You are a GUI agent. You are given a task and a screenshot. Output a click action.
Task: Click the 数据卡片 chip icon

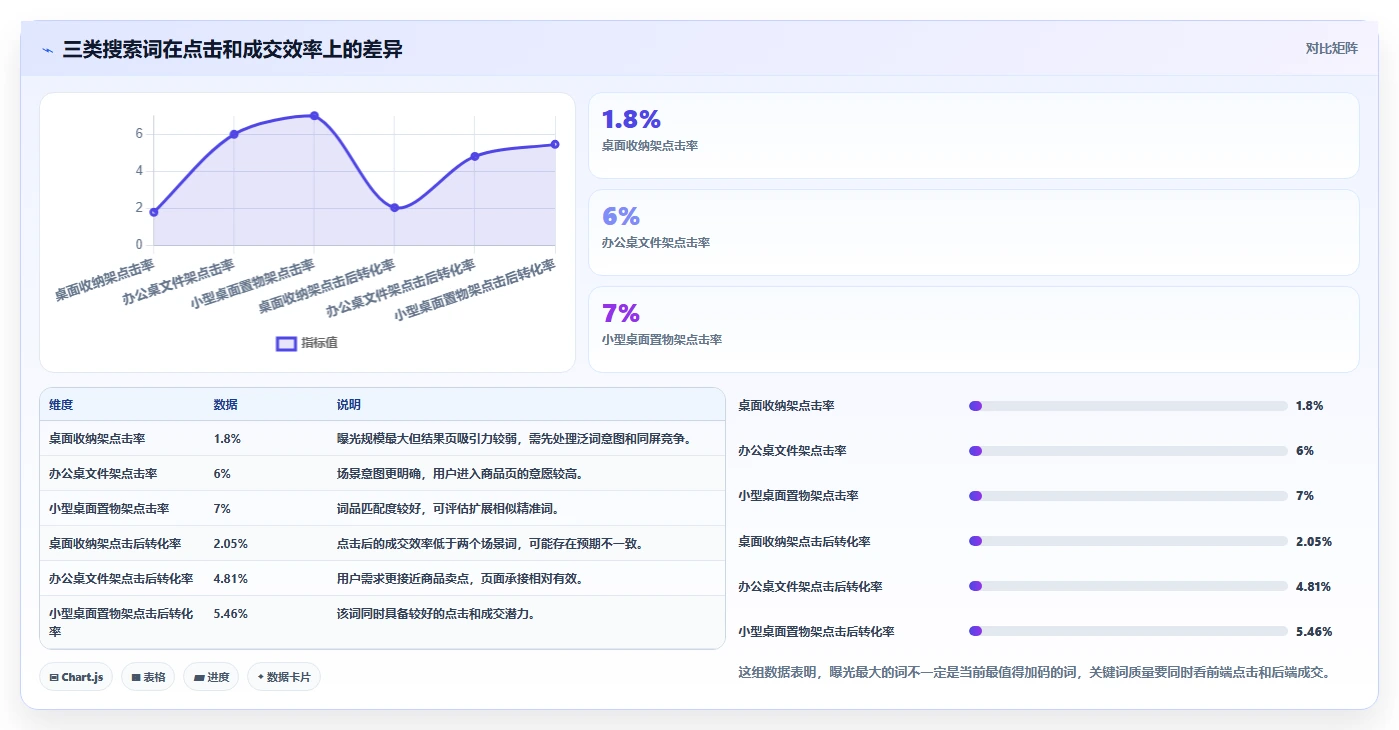coord(260,677)
